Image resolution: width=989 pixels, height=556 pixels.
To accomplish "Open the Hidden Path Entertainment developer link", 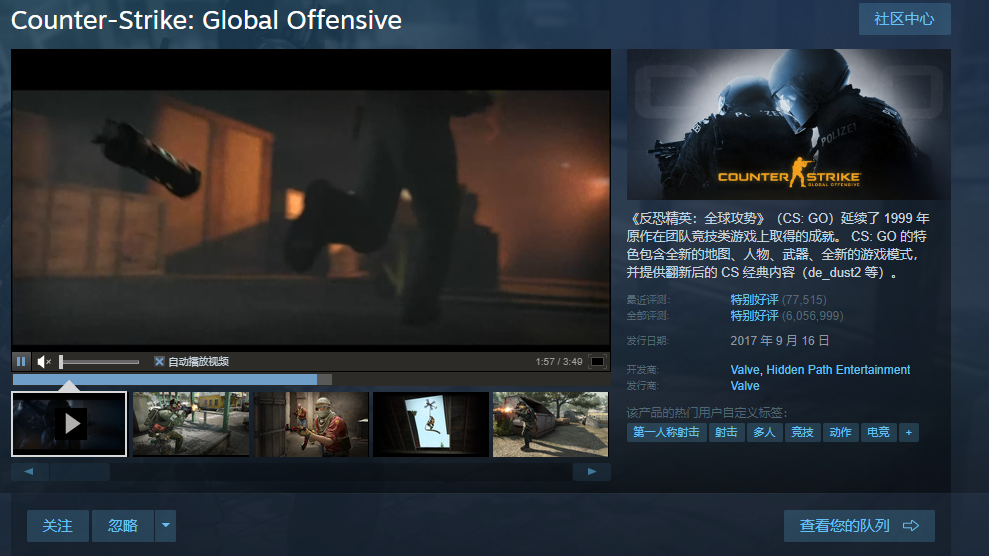I will [838, 369].
